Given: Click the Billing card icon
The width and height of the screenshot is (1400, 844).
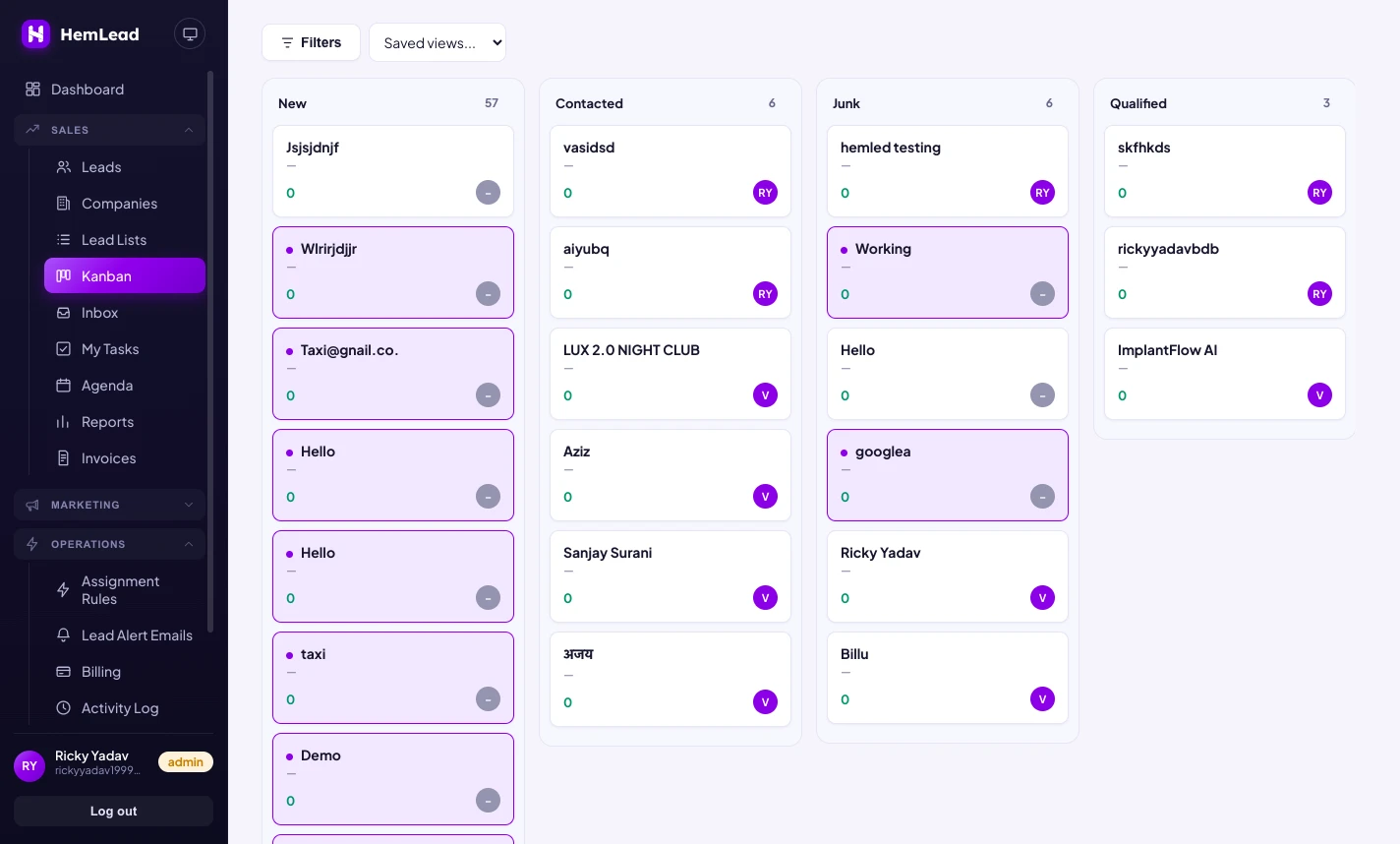Looking at the screenshot, I should pos(63,672).
